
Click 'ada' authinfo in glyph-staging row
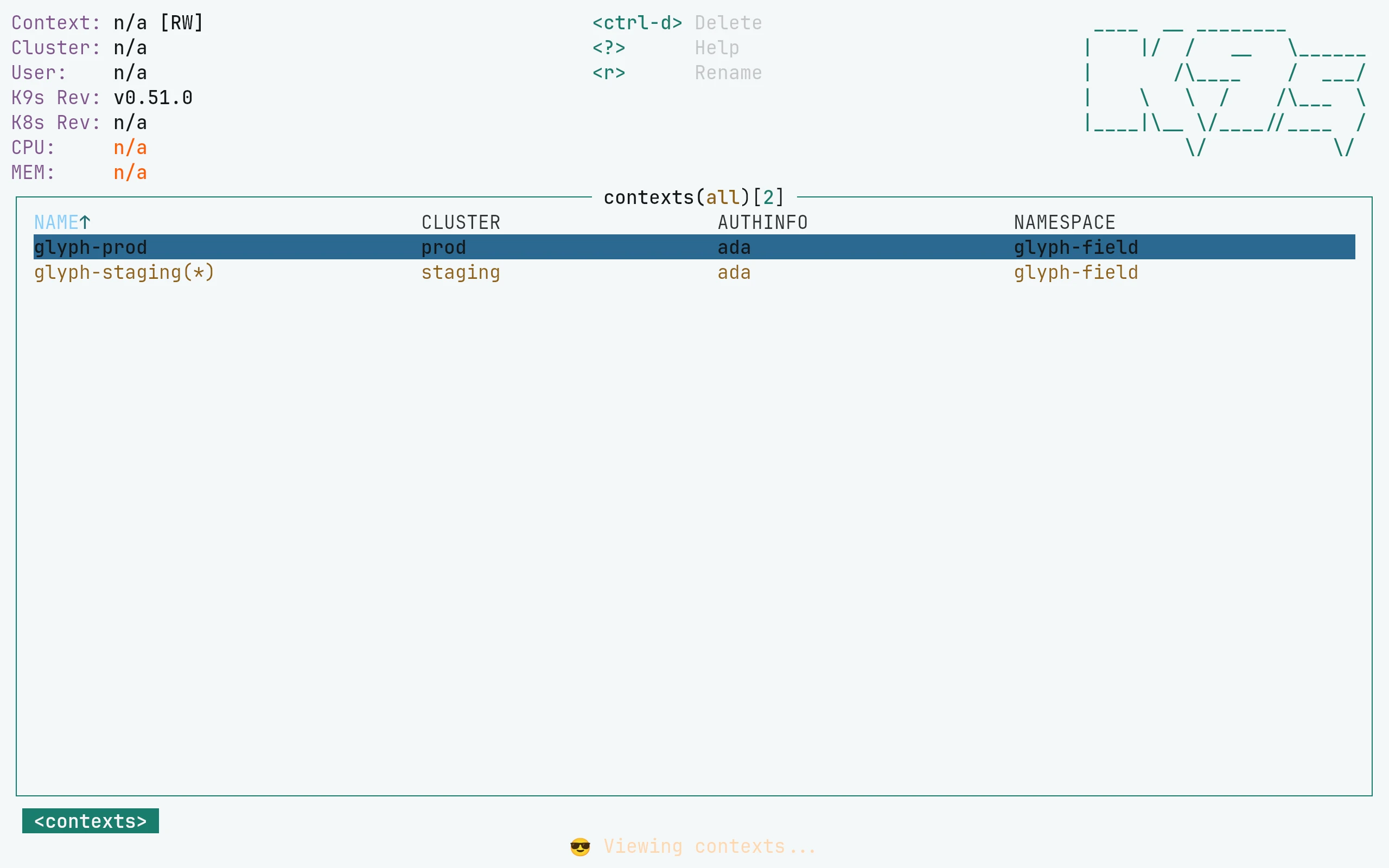pyautogui.click(x=734, y=272)
